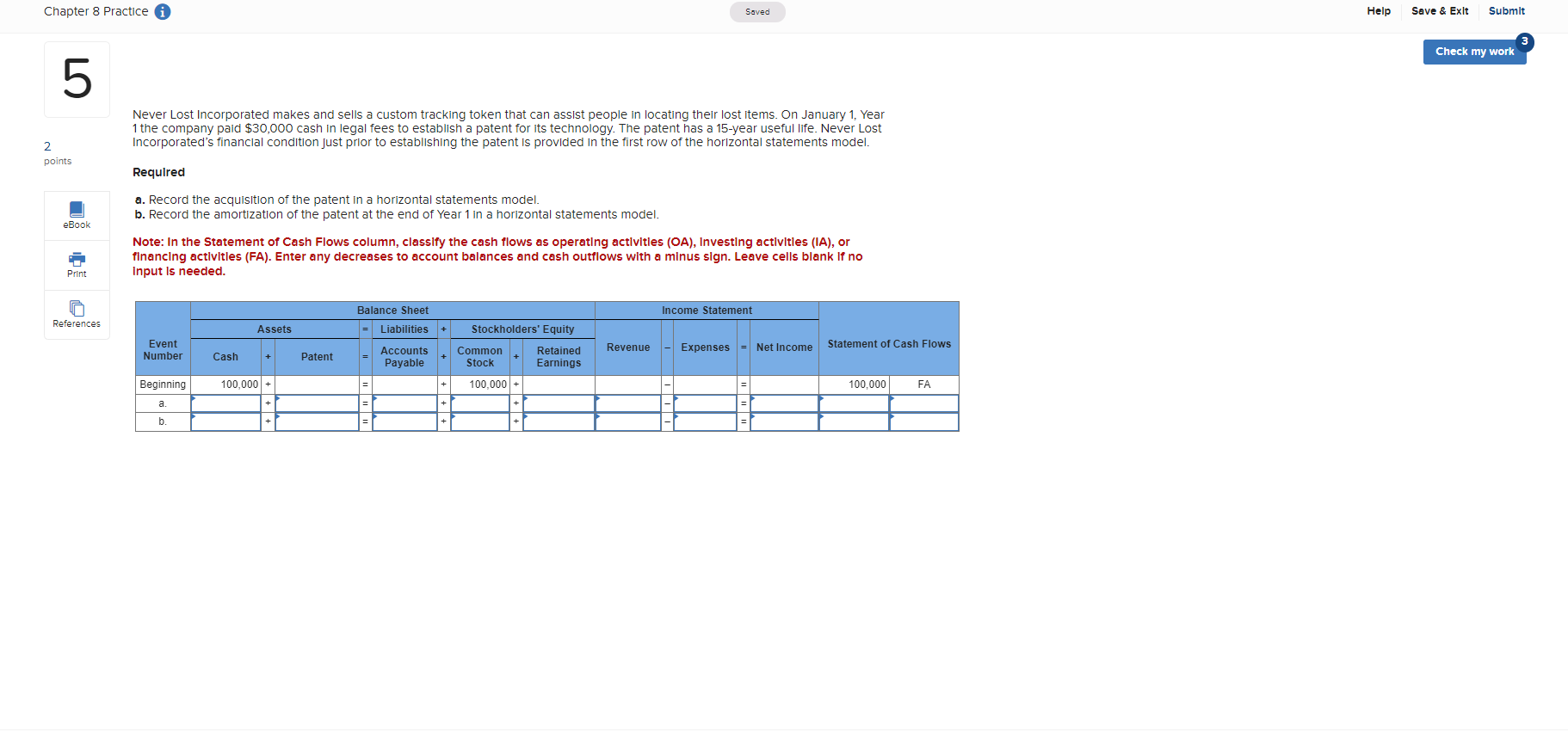Click Common Stock cell in row b
Viewport: 1568px width, 732px height.
(480, 421)
